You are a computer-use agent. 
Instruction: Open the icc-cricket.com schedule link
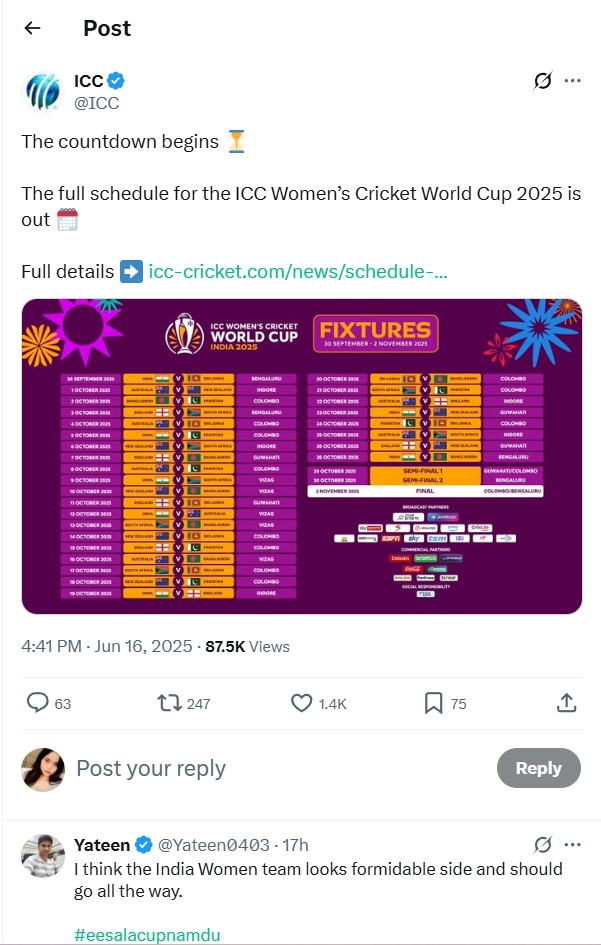click(298, 271)
